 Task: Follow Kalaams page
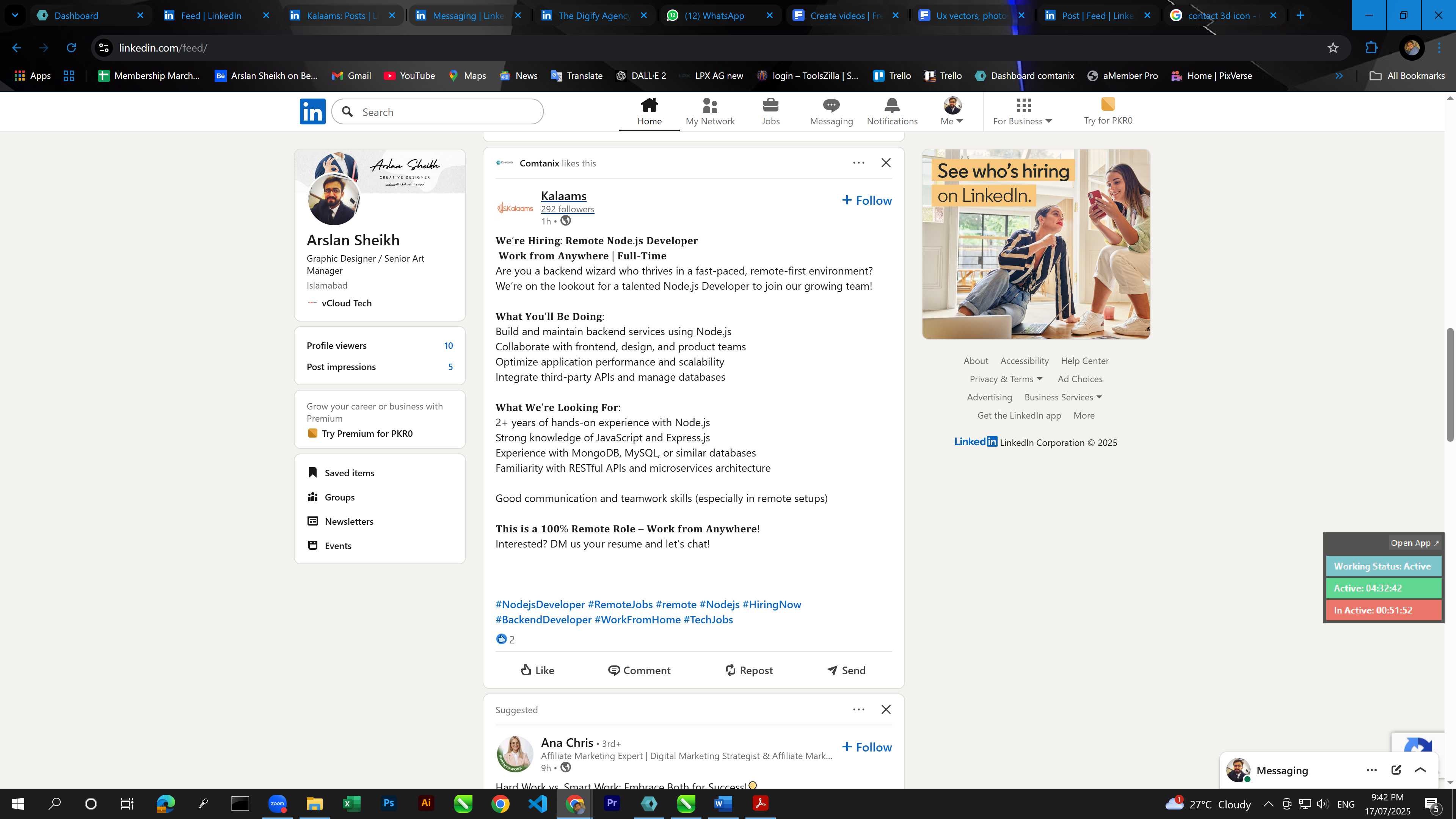(867, 201)
